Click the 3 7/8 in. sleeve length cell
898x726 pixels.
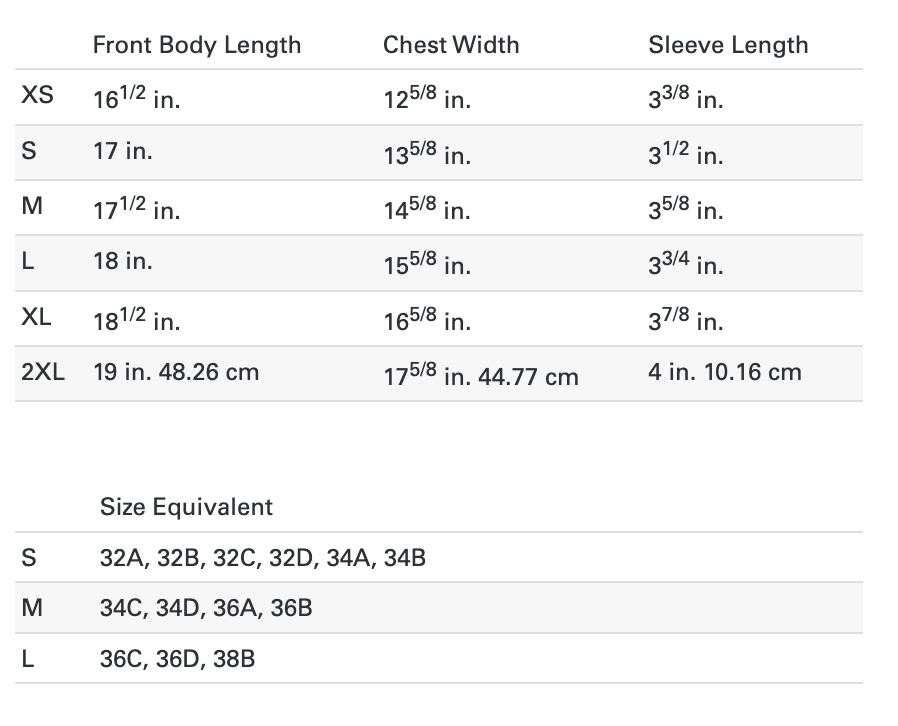[x=685, y=321]
